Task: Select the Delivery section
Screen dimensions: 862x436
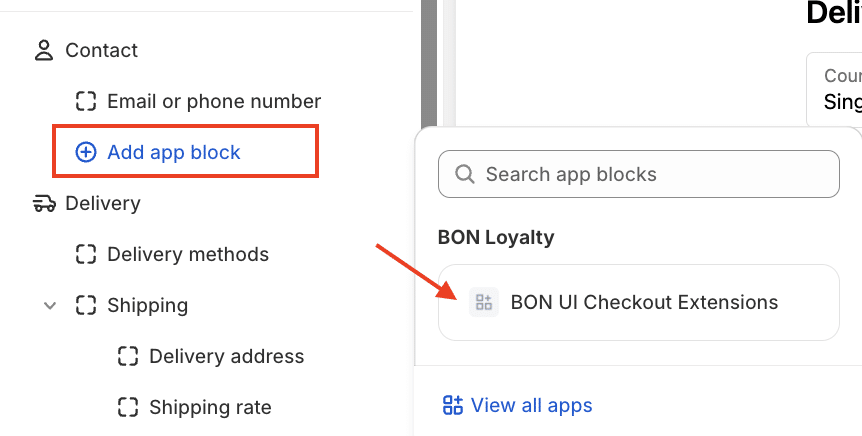Action: (102, 203)
